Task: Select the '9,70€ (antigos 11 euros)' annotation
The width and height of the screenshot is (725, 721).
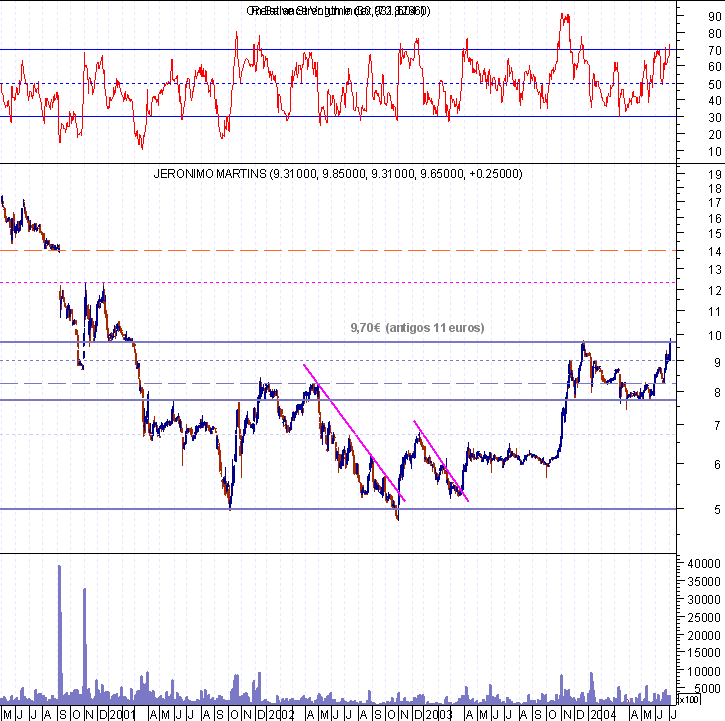Action: pyautogui.click(x=417, y=327)
